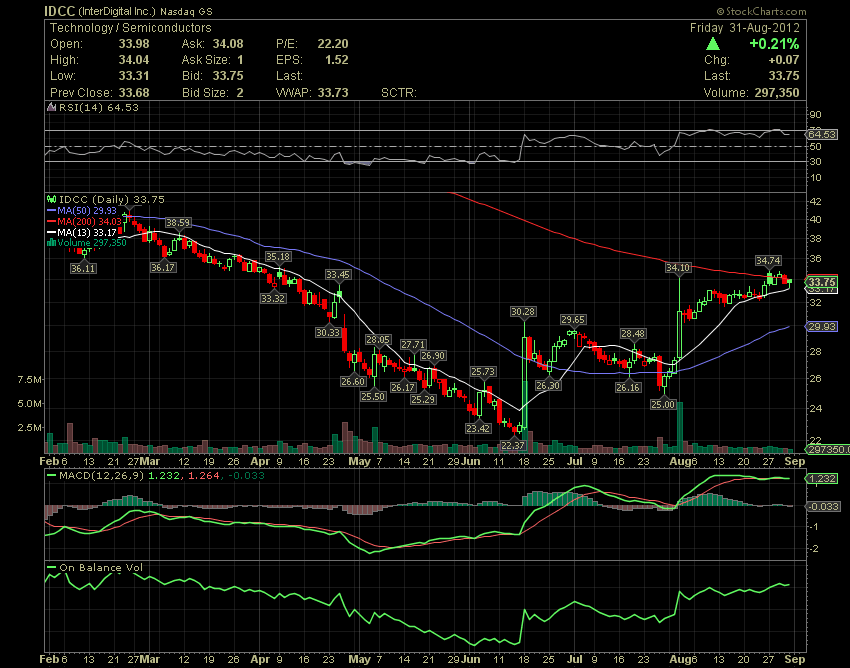The image size is (850, 668).
Task: Click the RSI(14) indicator icon
Action: click(51, 107)
